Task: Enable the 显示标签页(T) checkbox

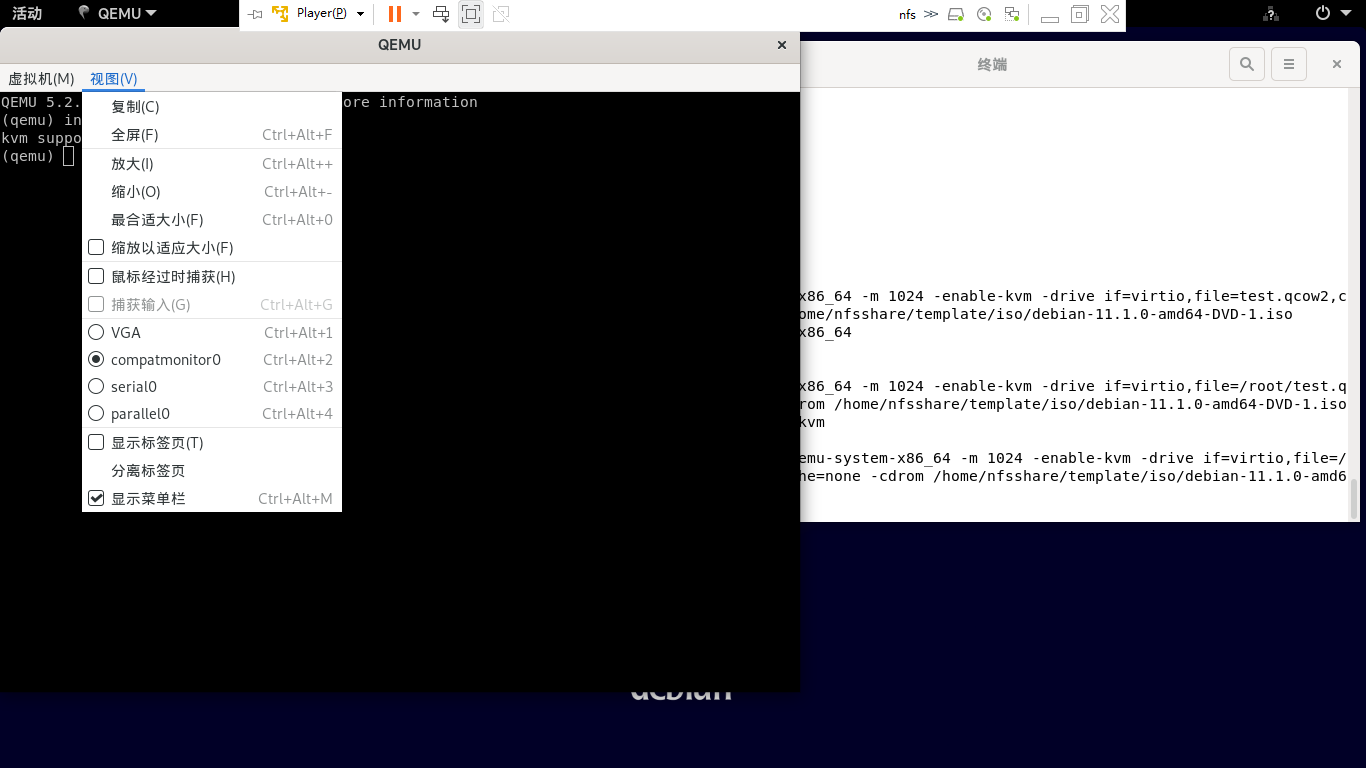Action: tap(96, 442)
